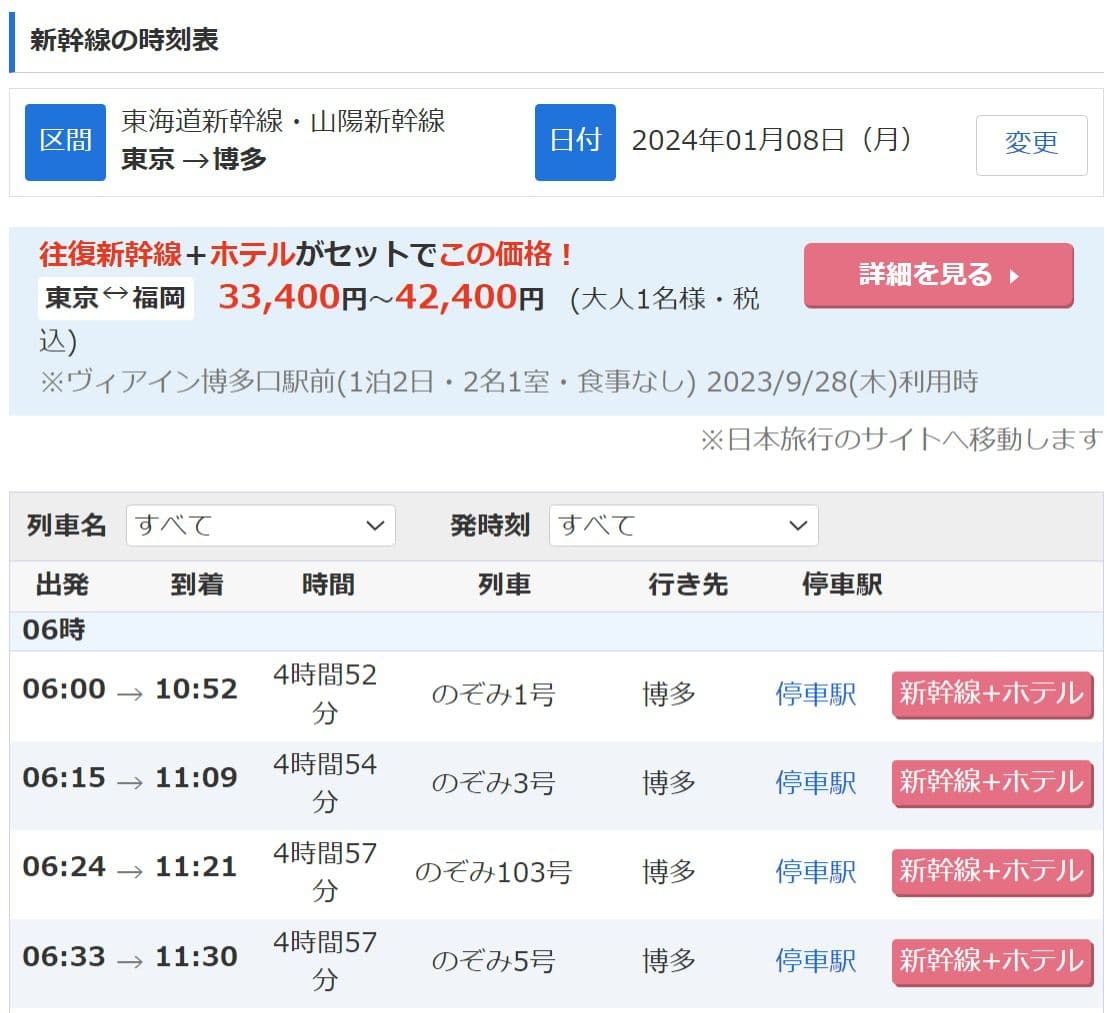This screenshot has height=1013, width=1107.
Task: Expand the 発時刻 dropdown
Action: click(x=683, y=525)
